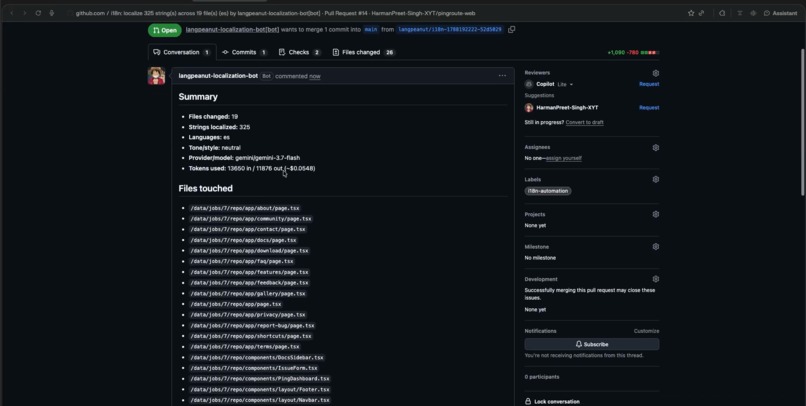Open langpeanut-localization-bot[bot] profile link in header
Screen dimensions: 806x406
(232, 30)
